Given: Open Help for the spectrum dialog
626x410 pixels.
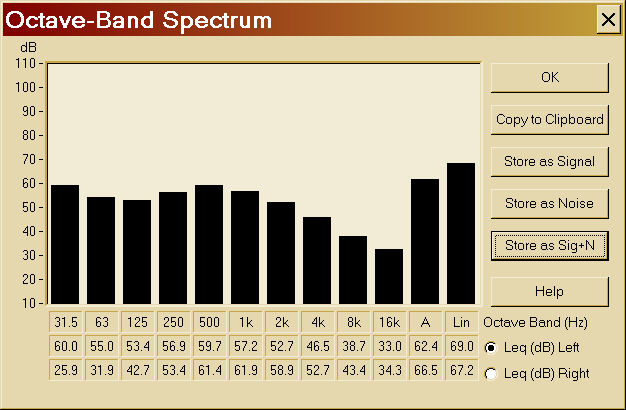Looking at the screenshot, I should [550, 291].
